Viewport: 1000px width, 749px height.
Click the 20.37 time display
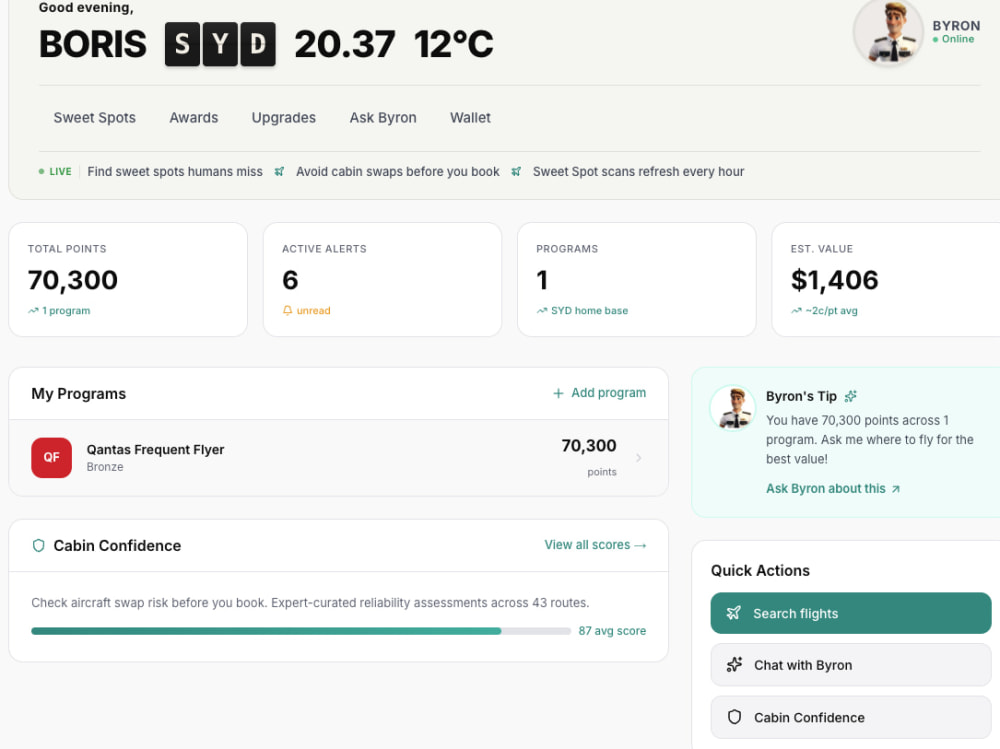point(344,44)
